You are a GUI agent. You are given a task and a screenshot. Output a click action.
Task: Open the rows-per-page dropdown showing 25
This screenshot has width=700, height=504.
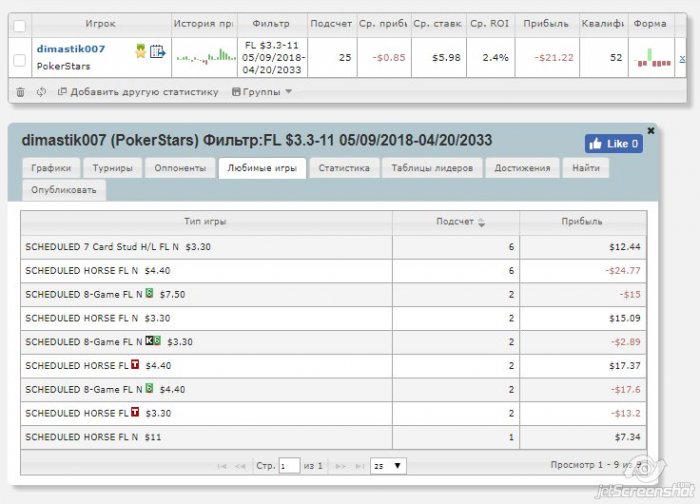[388, 466]
